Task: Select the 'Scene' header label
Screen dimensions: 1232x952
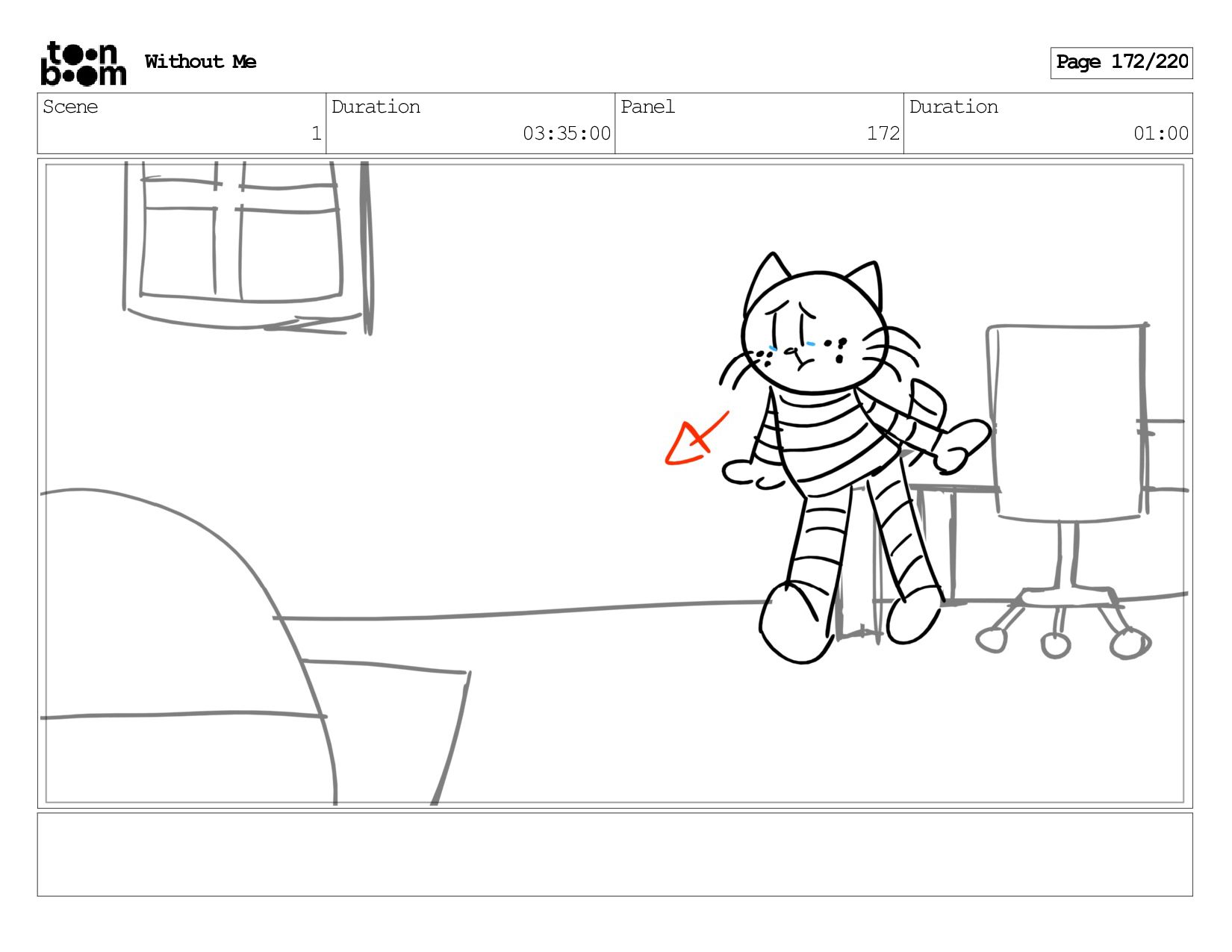Action: click(x=70, y=107)
